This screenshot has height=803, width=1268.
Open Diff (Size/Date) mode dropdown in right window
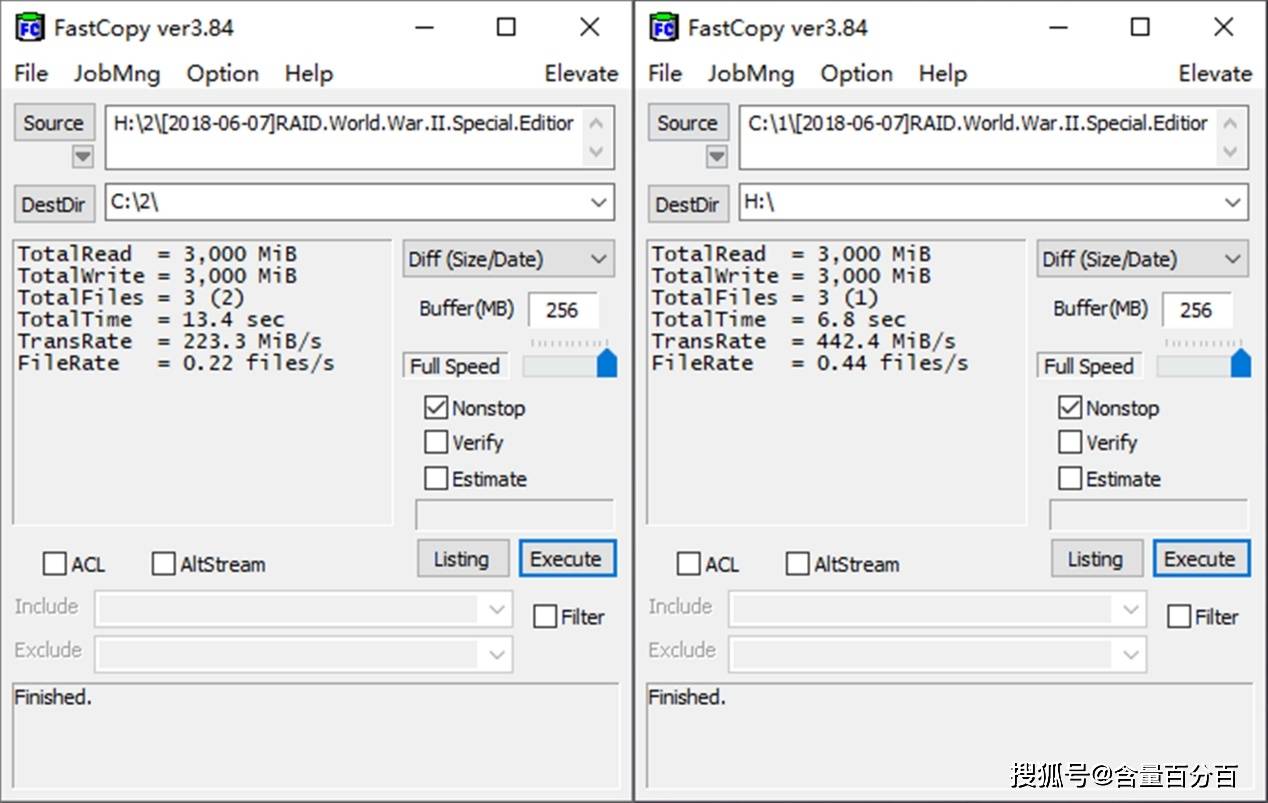[x=1142, y=259]
